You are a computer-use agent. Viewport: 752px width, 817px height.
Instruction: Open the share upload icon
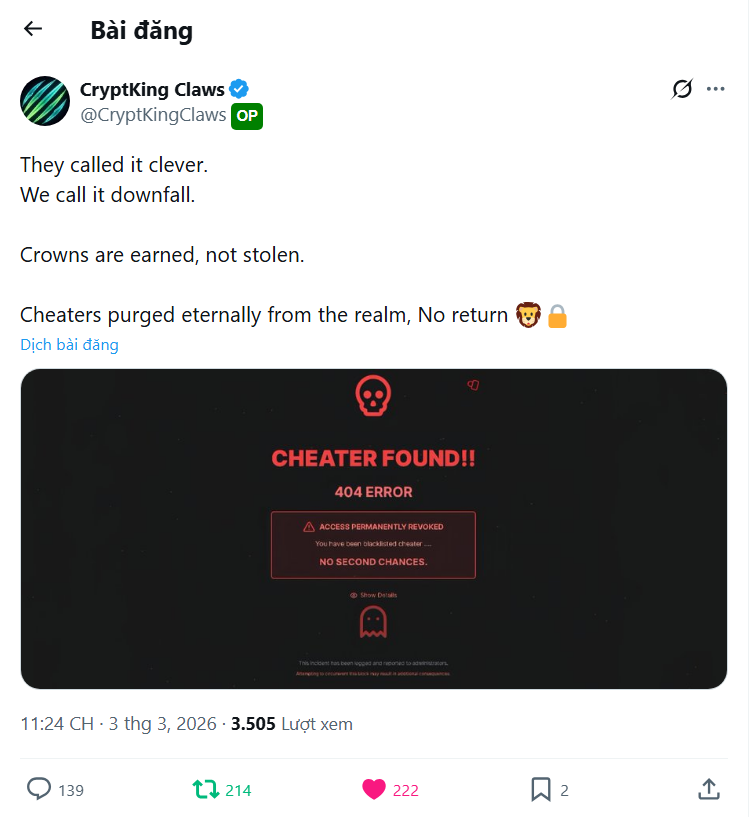click(709, 789)
